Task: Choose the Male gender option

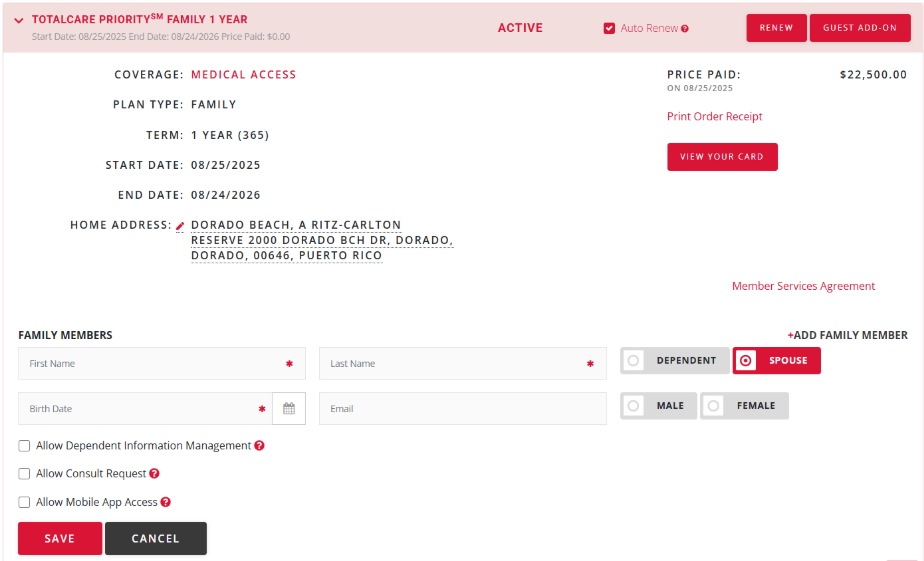Action: pyautogui.click(x=634, y=405)
